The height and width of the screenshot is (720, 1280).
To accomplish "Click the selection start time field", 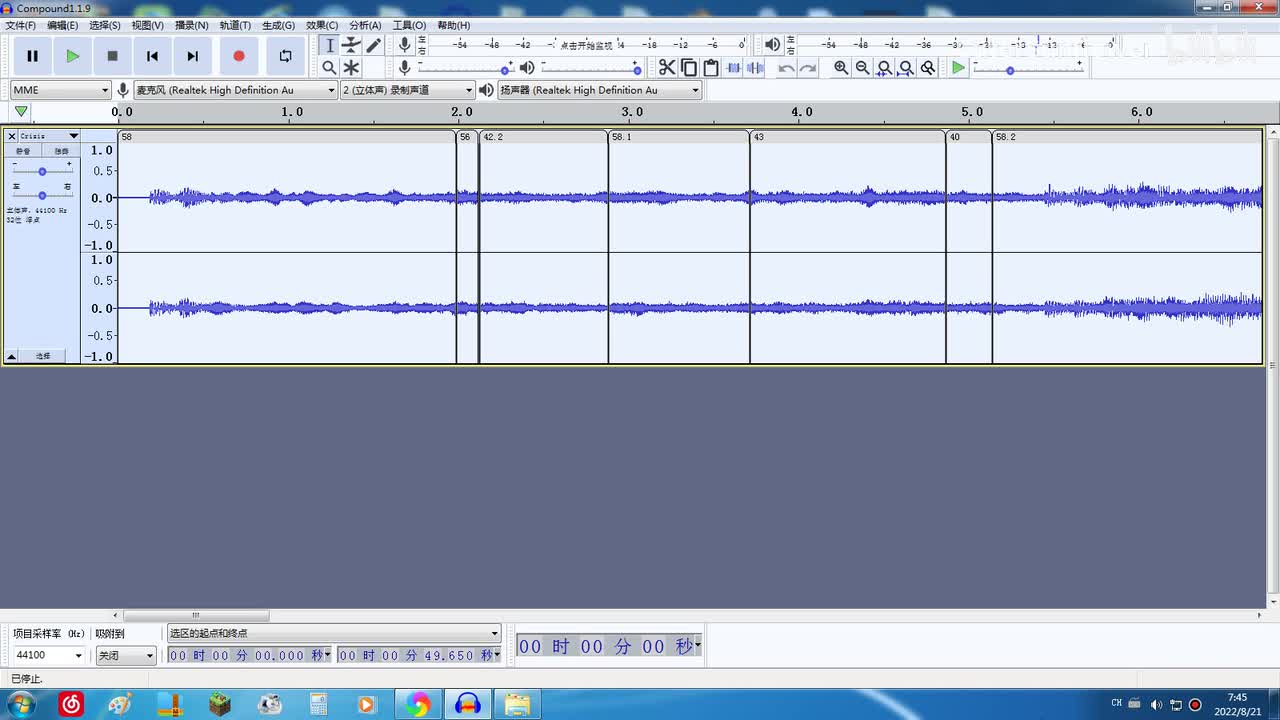I will [x=249, y=655].
